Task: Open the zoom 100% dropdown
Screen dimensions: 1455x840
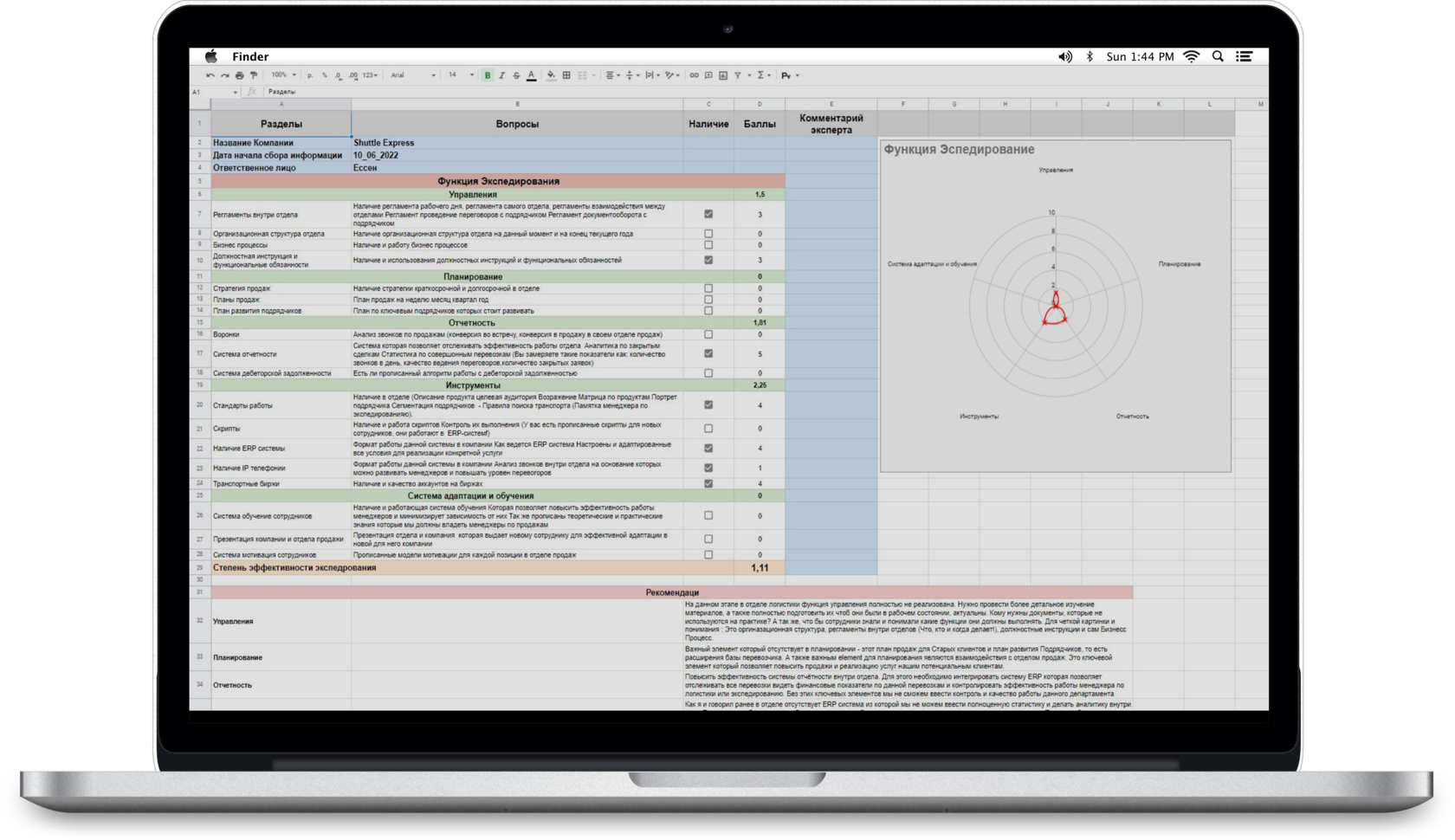Action: click(x=283, y=75)
